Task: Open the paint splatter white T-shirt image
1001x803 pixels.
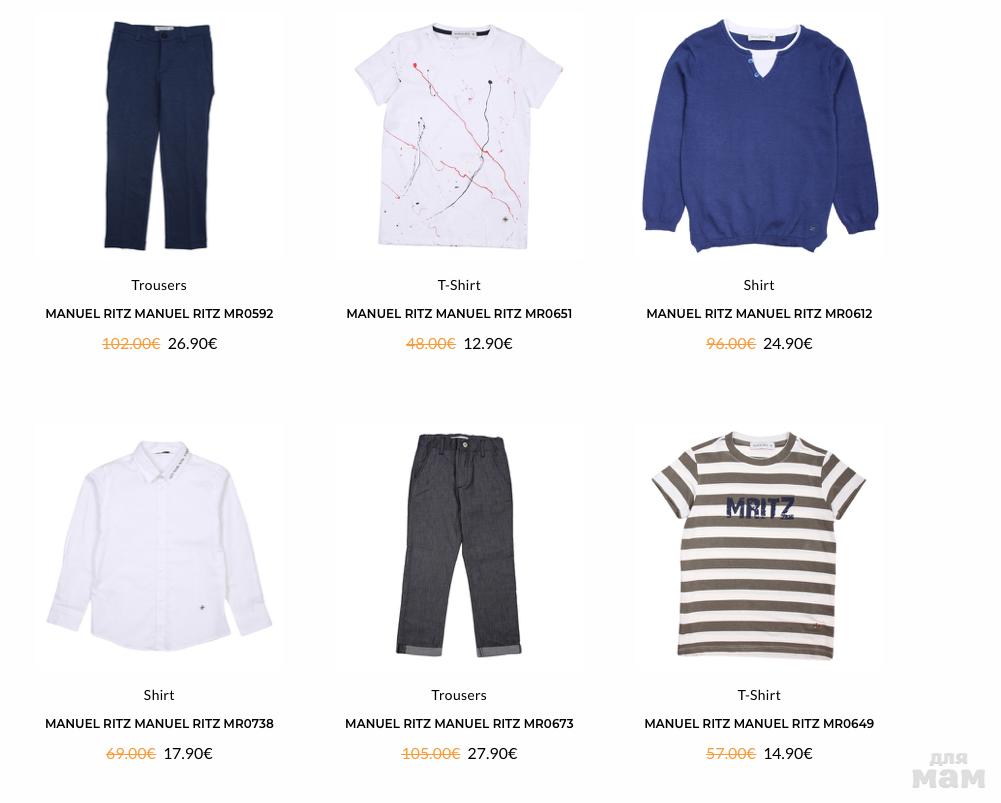Action: click(458, 135)
